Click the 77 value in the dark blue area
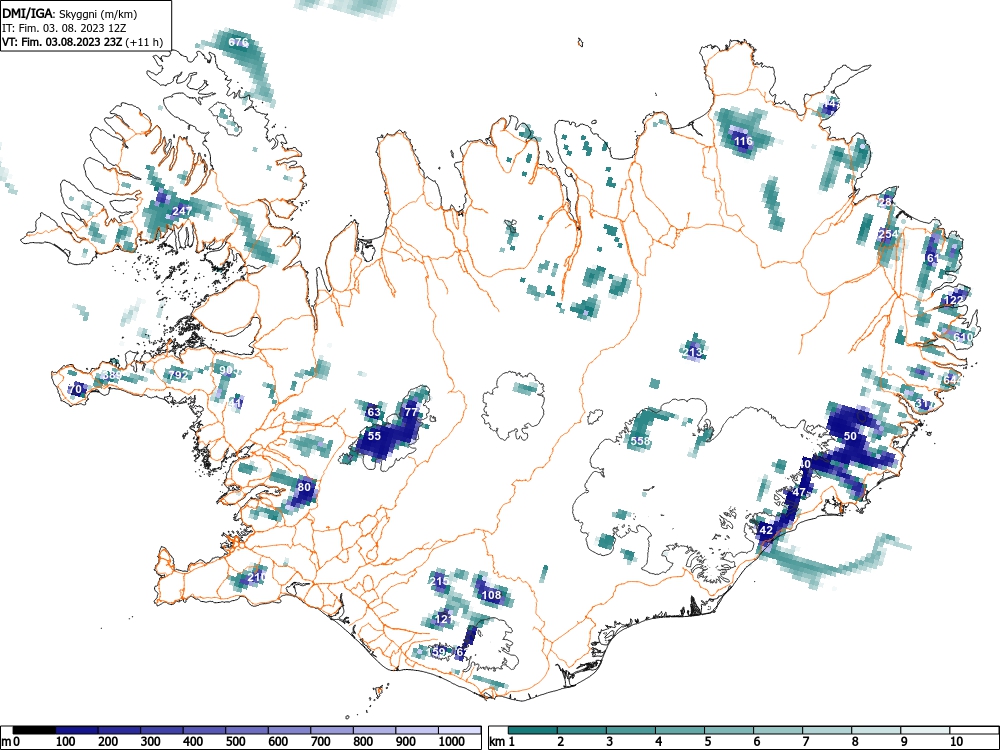Screen dimensions: 1000x750 (411, 412)
